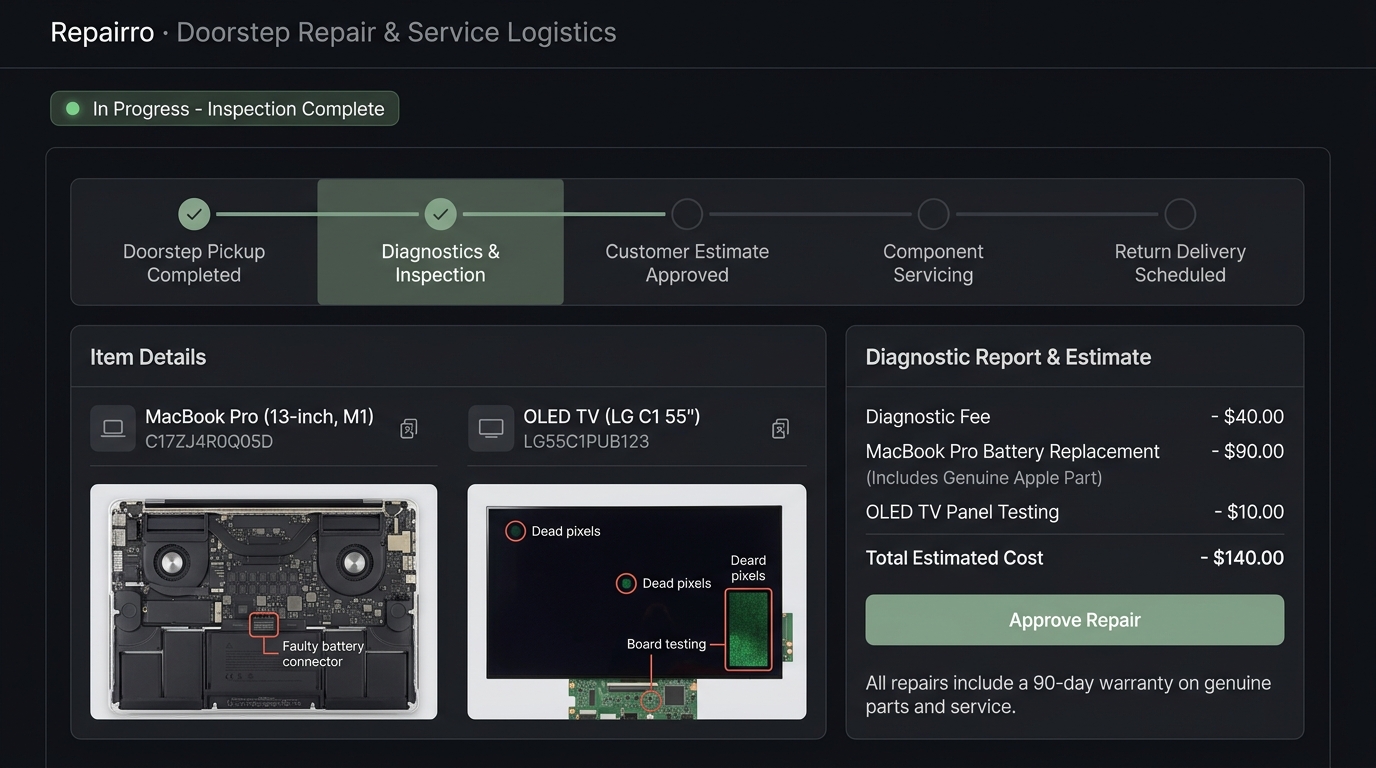
Task: Click the Faulty battery connector annotation
Action: pos(323,654)
